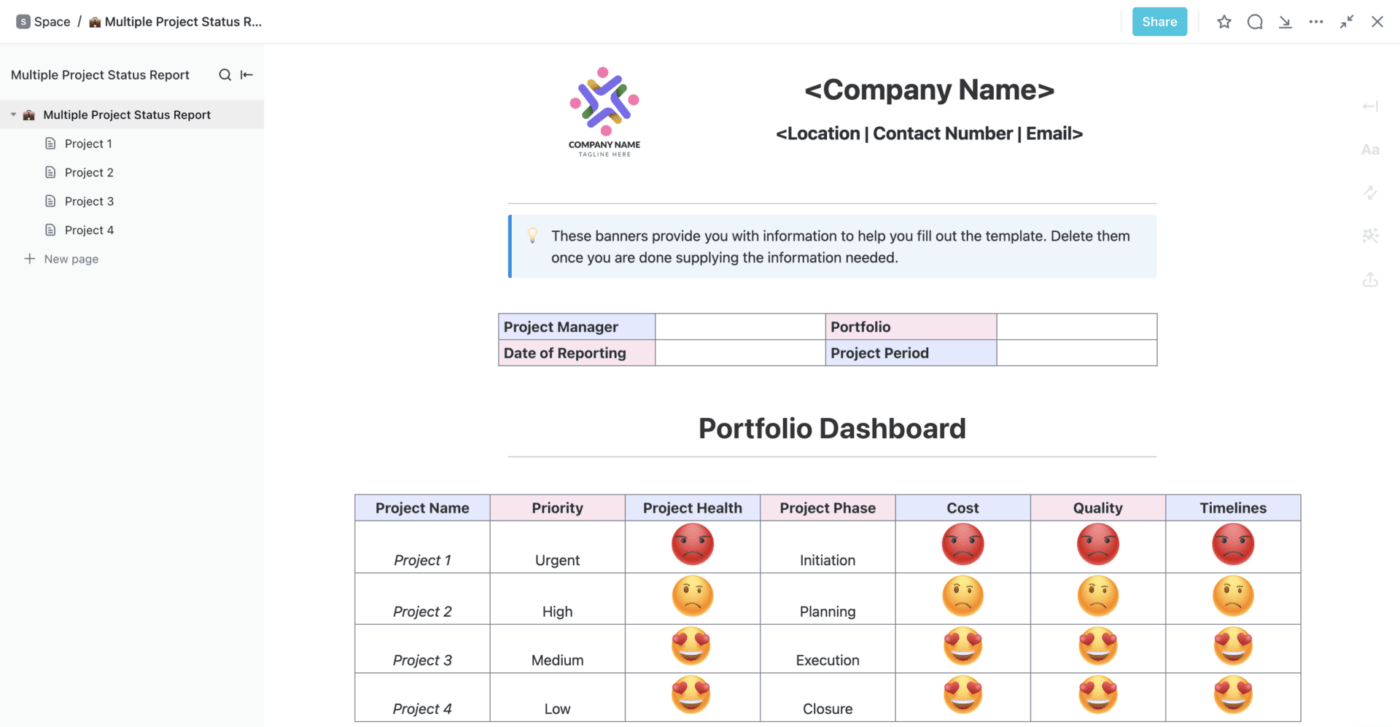This screenshot has height=727, width=1400.
Task: Click the Share button
Action: pyautogui.click(x=1159, y=22)
